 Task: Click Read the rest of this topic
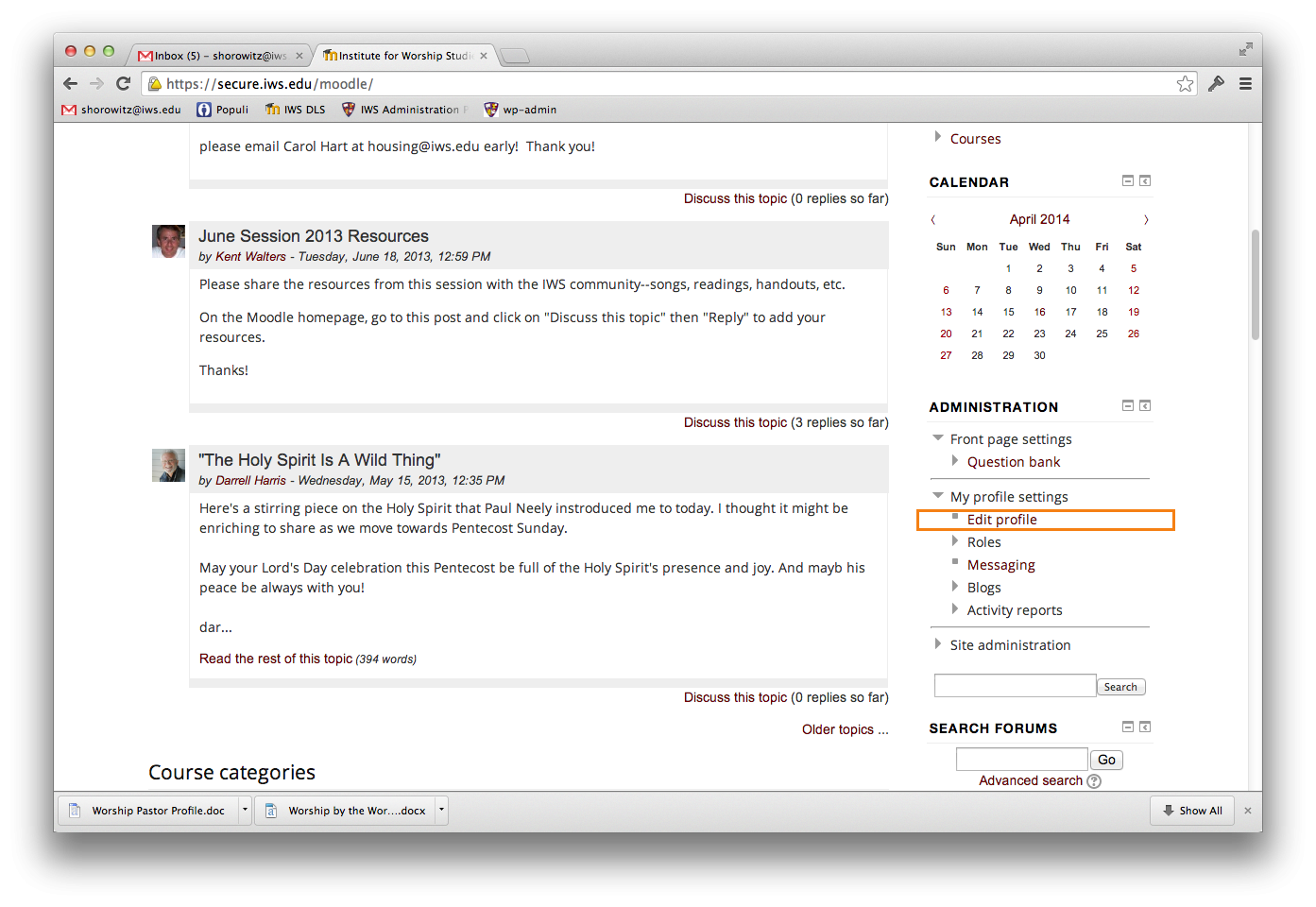pos(276,659)
